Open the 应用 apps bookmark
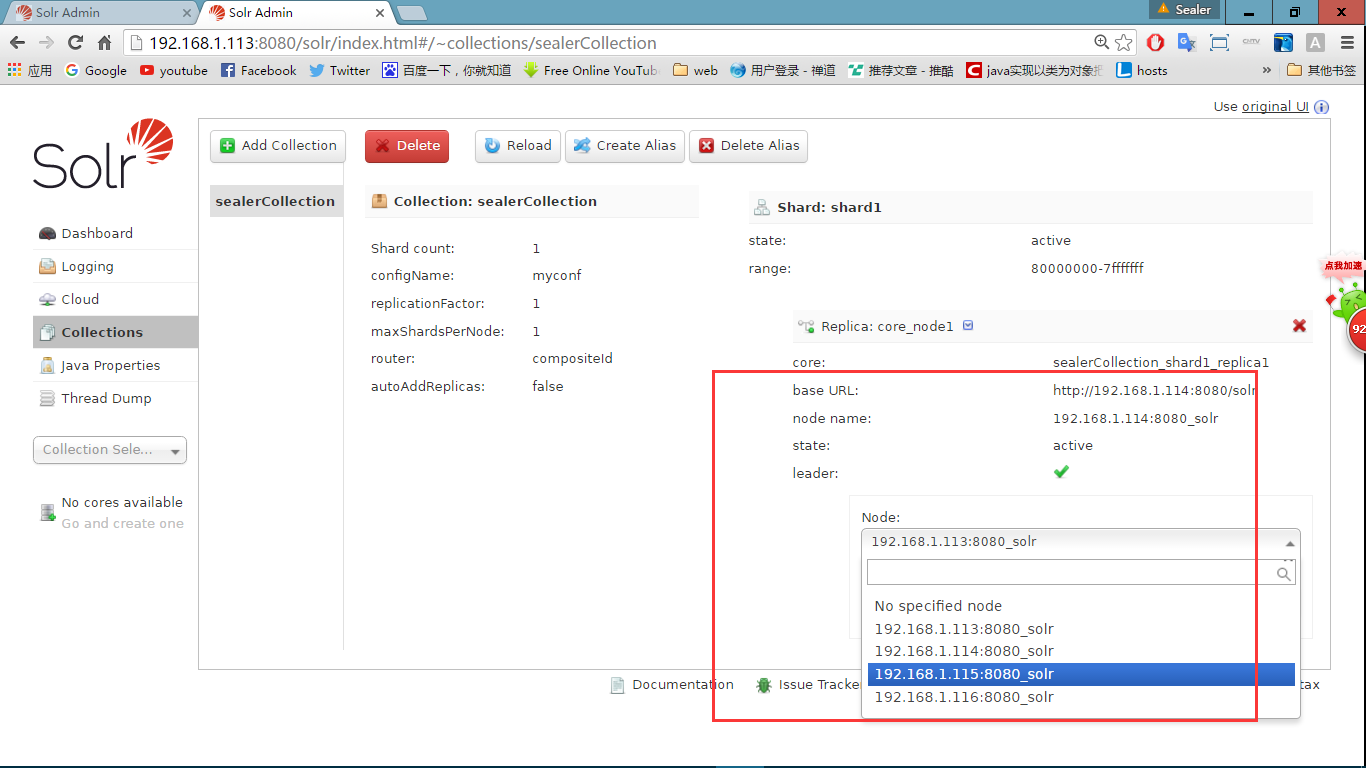The width and height of the screenshot is (1366, 768). [29, 71]
